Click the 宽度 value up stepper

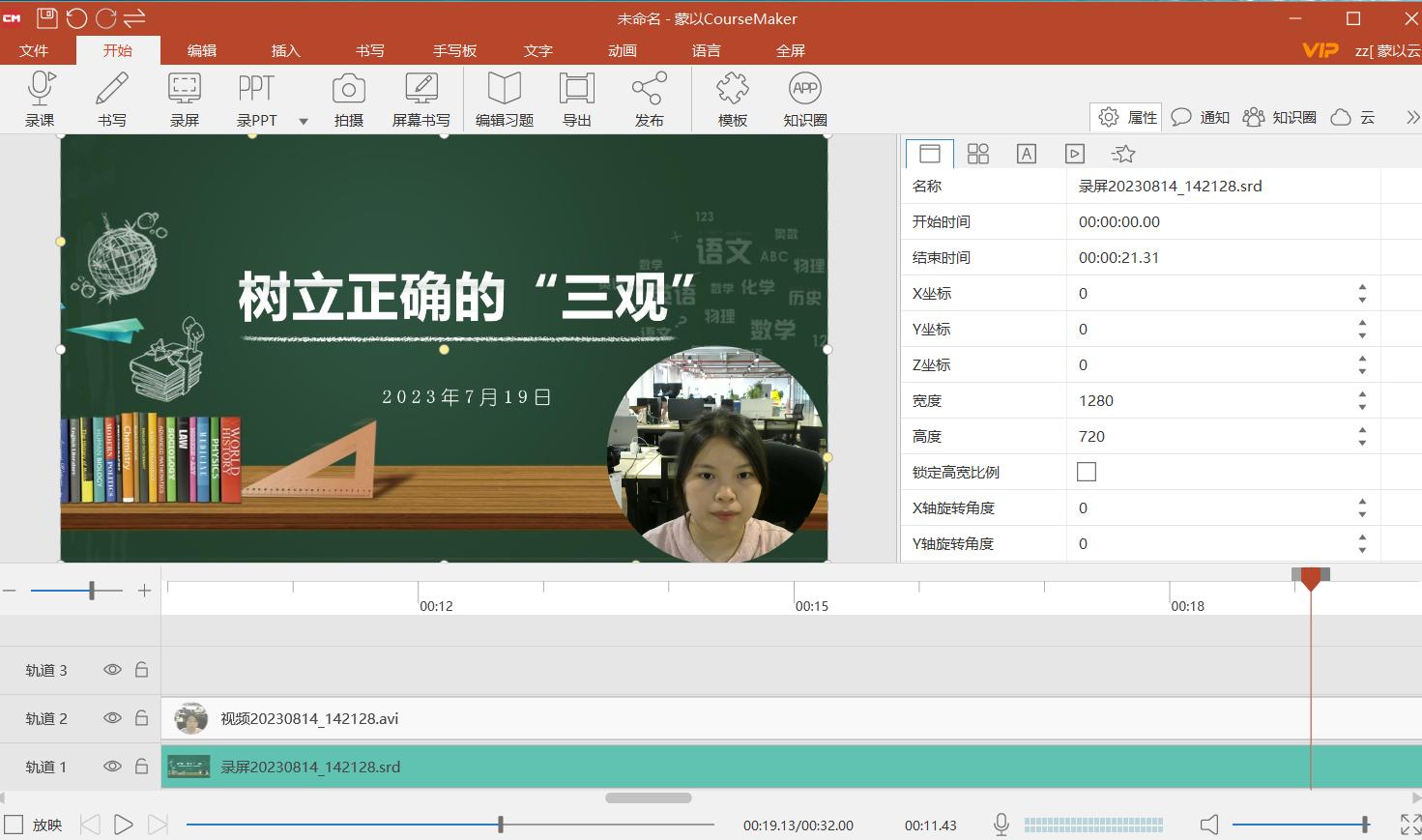(1362, 394)
